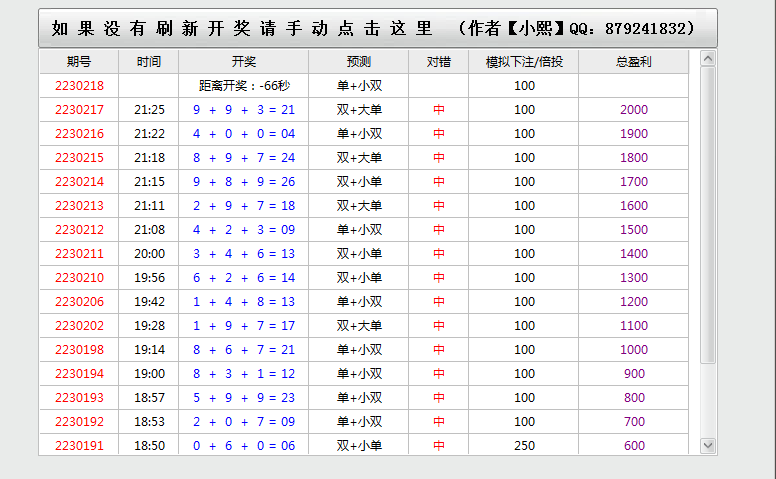Screen dimensions: 776x479
Task: Click the countdown cell 距离开奖 -66秒
Action: click(x=243, y=86)
